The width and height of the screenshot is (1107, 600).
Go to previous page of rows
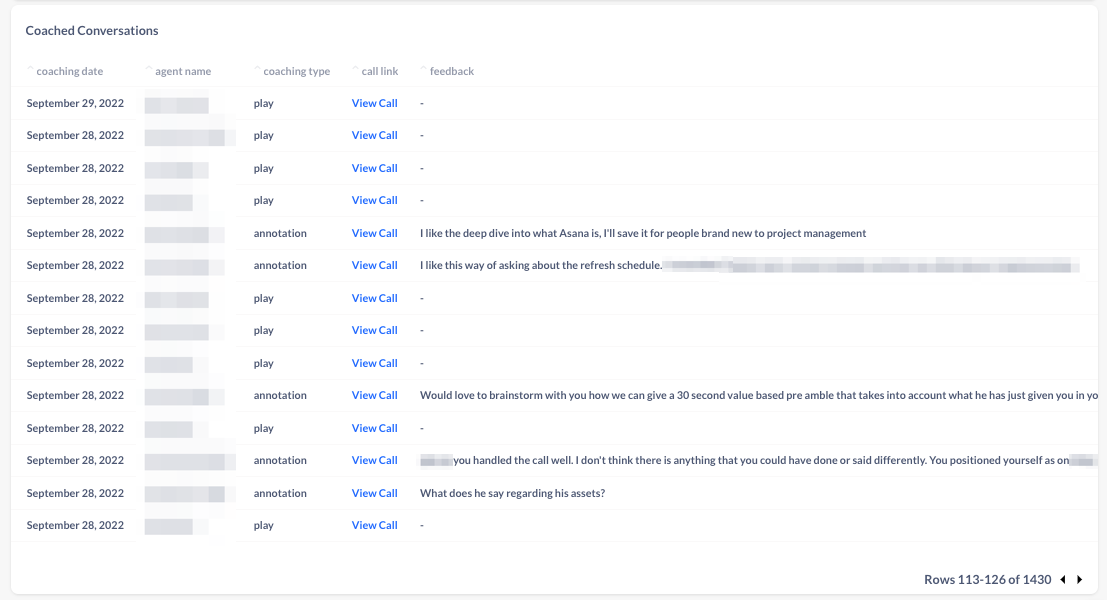pyautogui.click(x=1063, y=580)
